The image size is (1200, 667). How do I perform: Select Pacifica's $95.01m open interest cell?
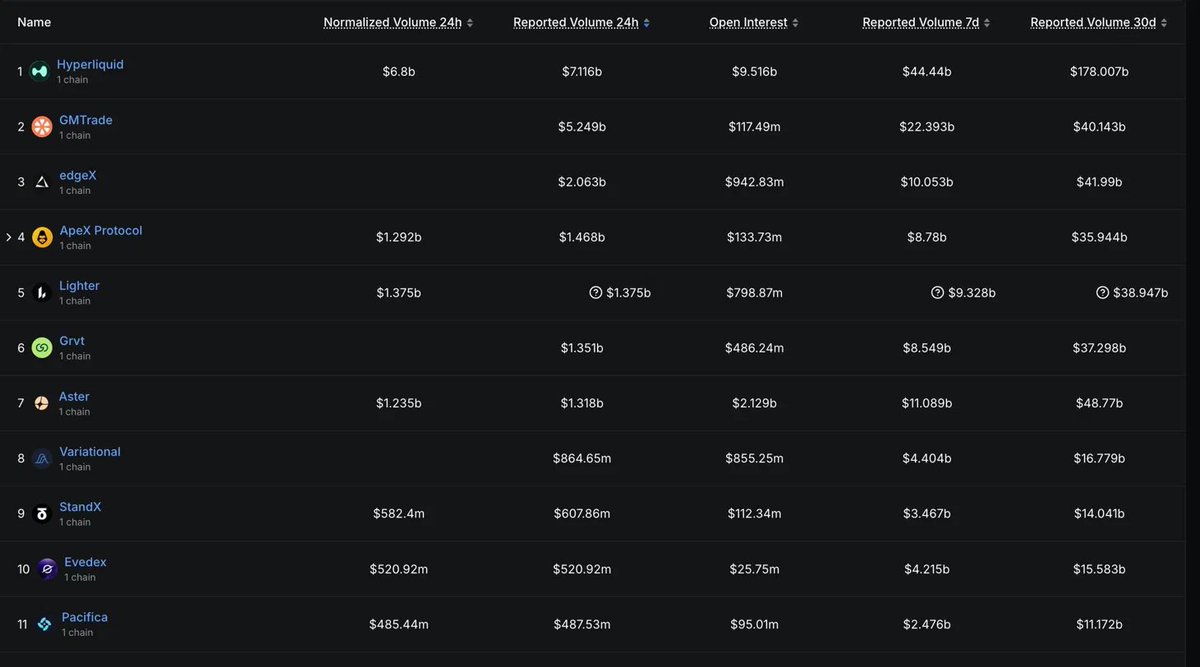point(755,625)
